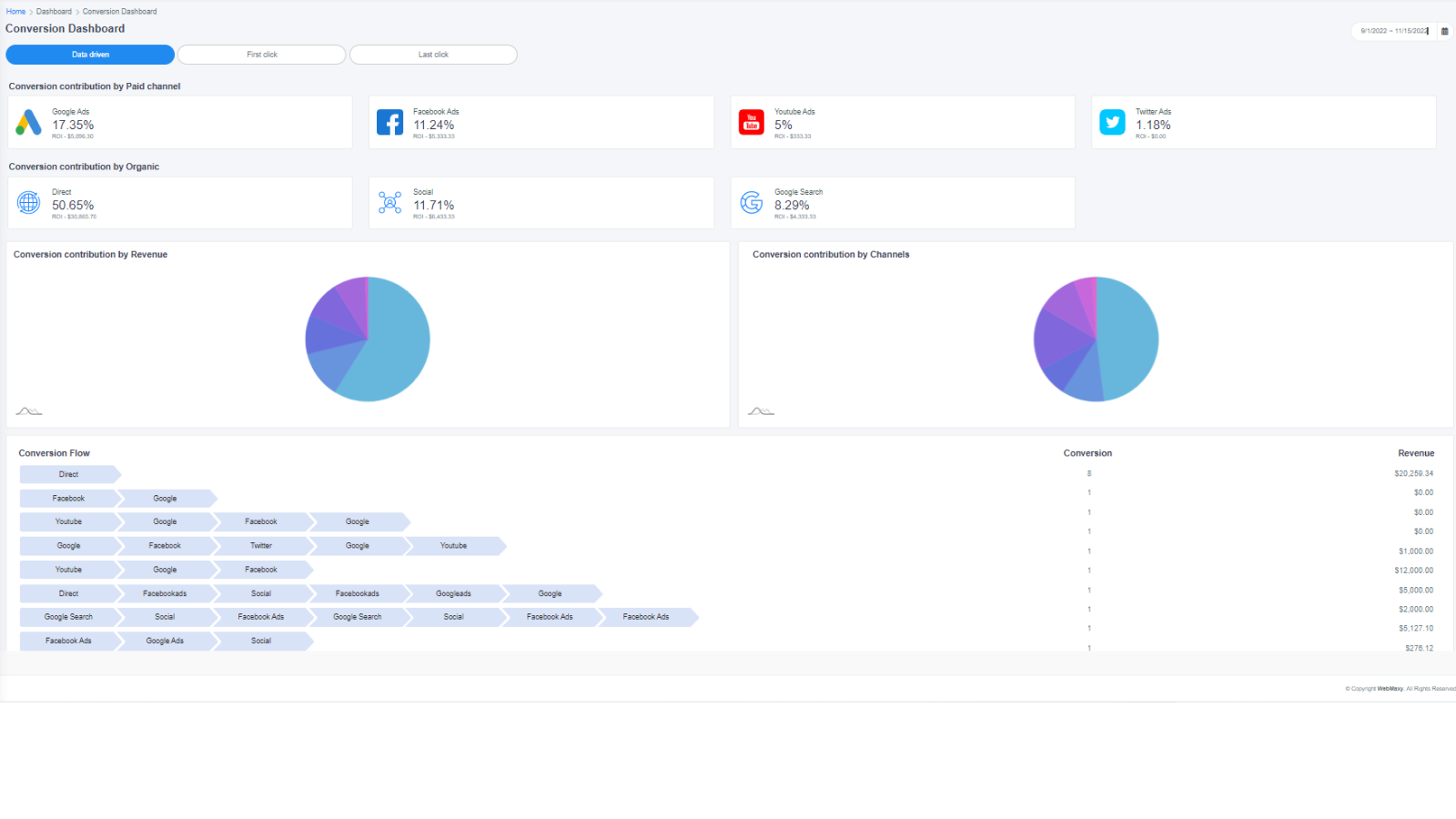Open the Dashboard breadcrumb

tap(54, 12)
